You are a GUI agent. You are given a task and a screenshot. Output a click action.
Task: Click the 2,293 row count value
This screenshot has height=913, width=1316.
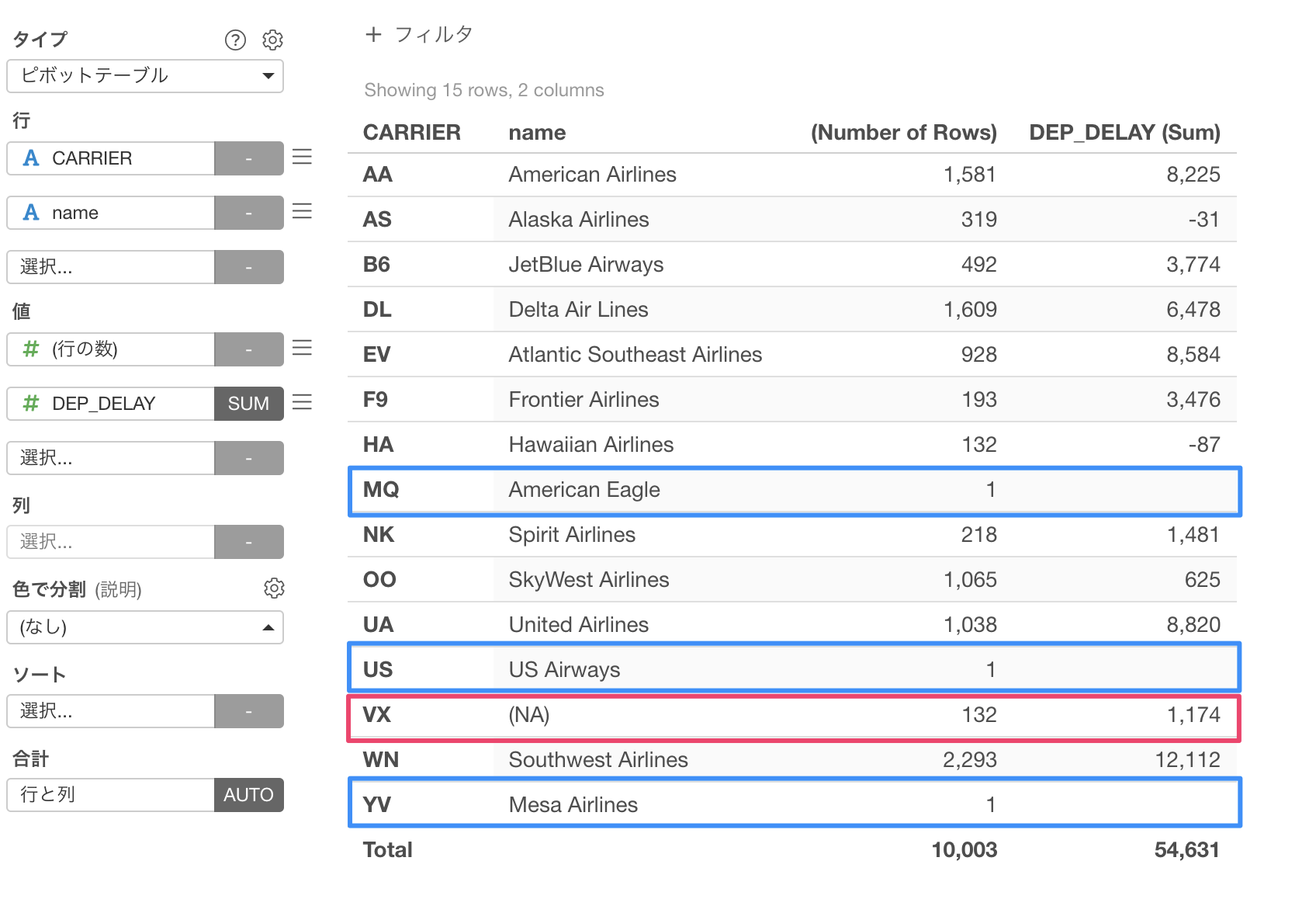pyautogui.click(x=970, y=759)
